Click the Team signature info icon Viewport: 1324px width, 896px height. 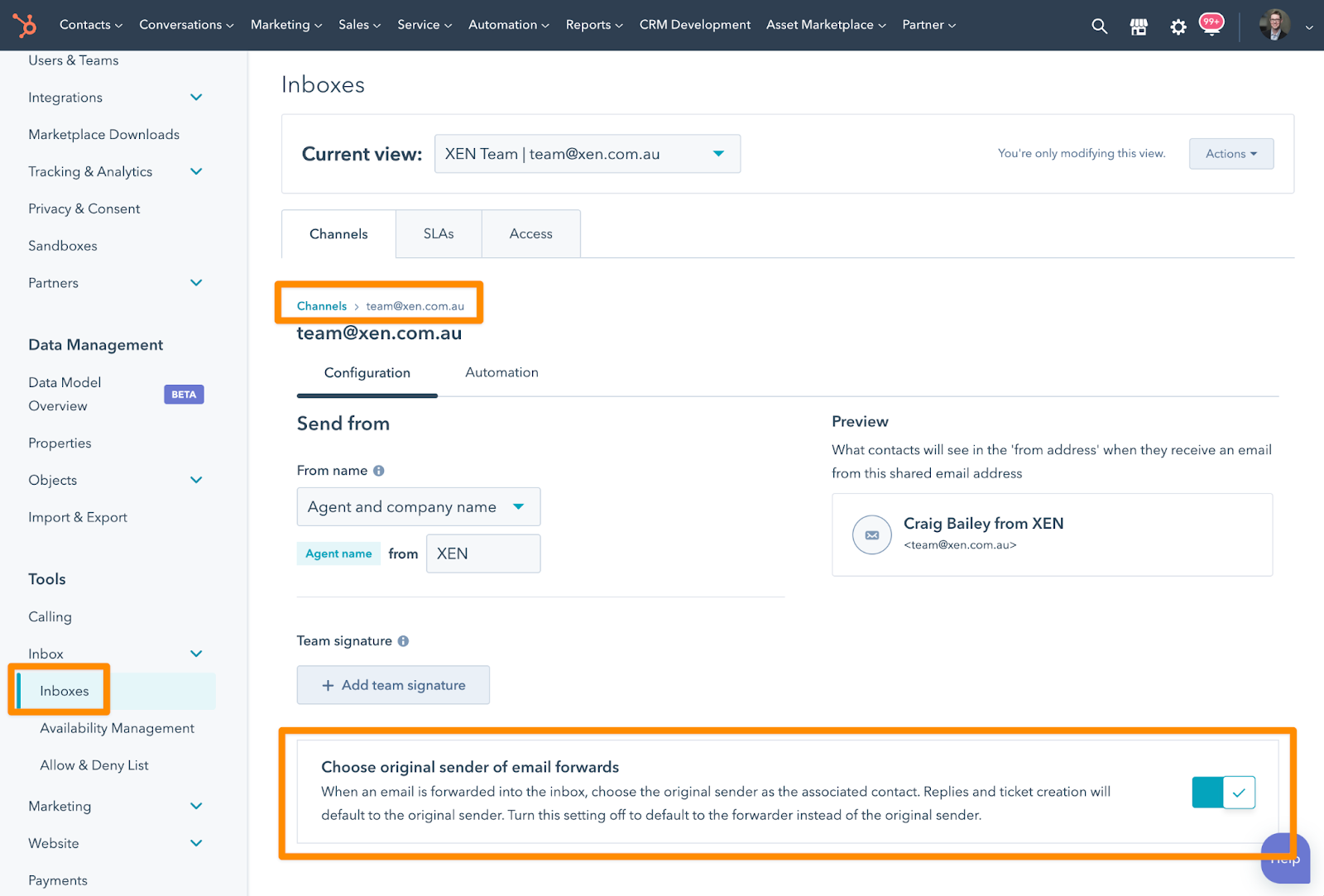point(403,641)
